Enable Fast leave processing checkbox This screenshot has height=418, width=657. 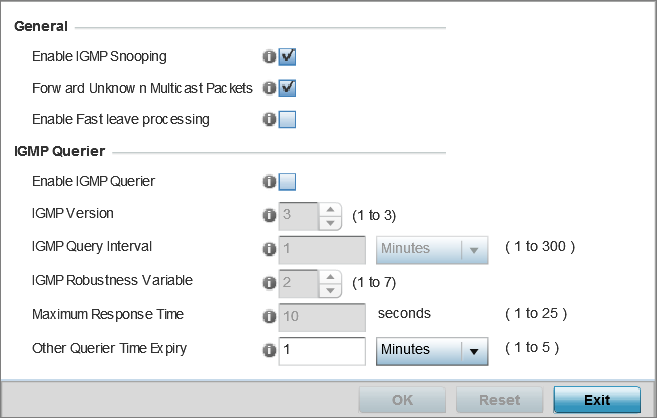coord(287,119)
